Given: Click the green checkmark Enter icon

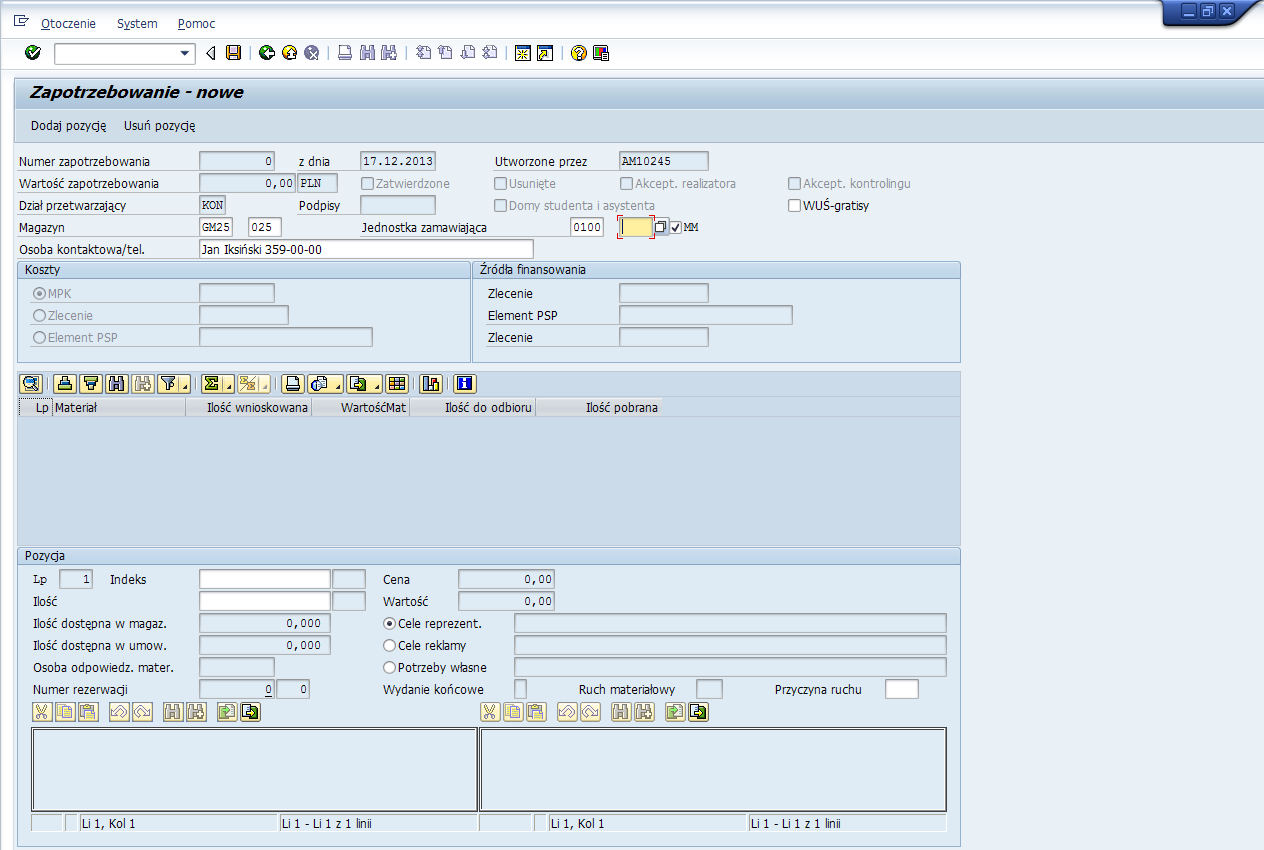Looking at the screenshot, I should pyautogui.click(x=33, y=53).
